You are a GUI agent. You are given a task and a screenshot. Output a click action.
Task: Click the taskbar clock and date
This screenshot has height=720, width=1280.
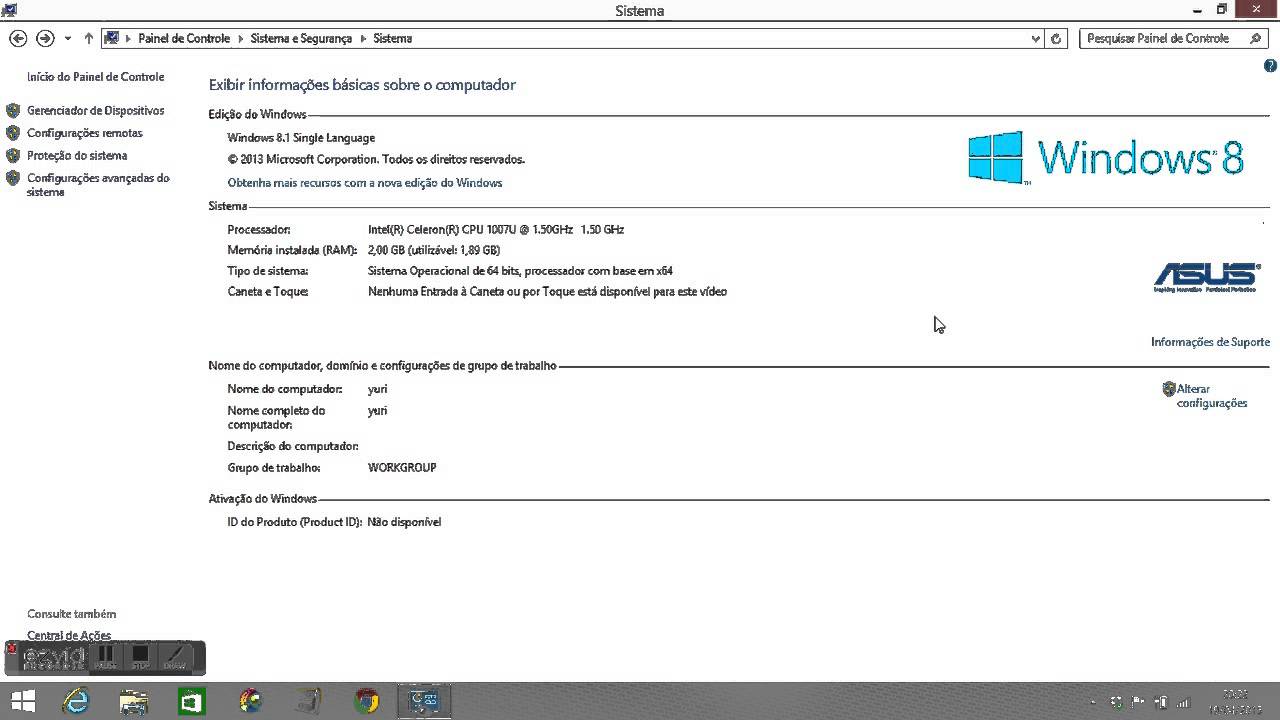pos(1234,702)
